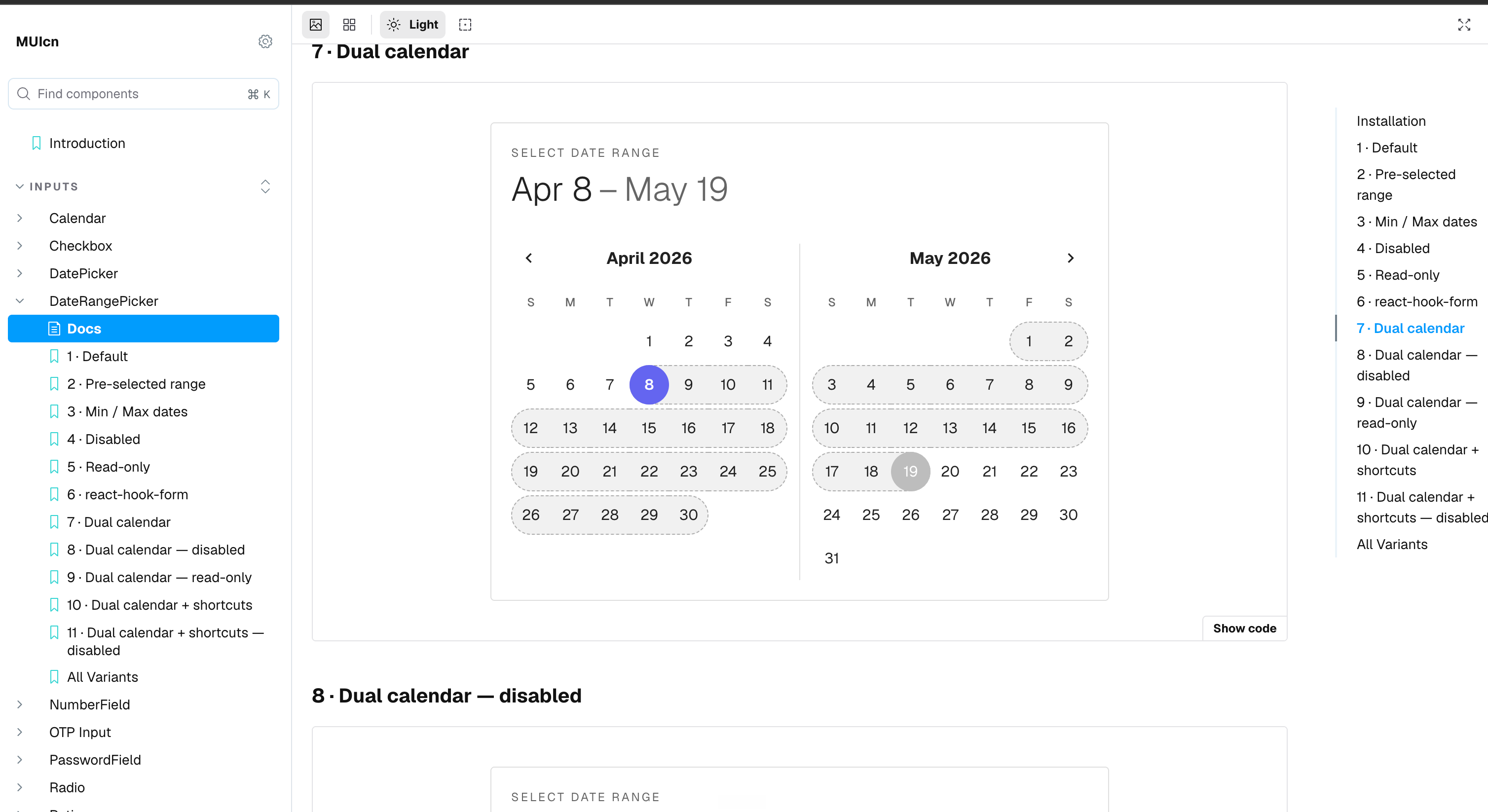Go to previous month in calendar
The image size is (1488, 812).
pyautogui.click(x=528, y=258)
